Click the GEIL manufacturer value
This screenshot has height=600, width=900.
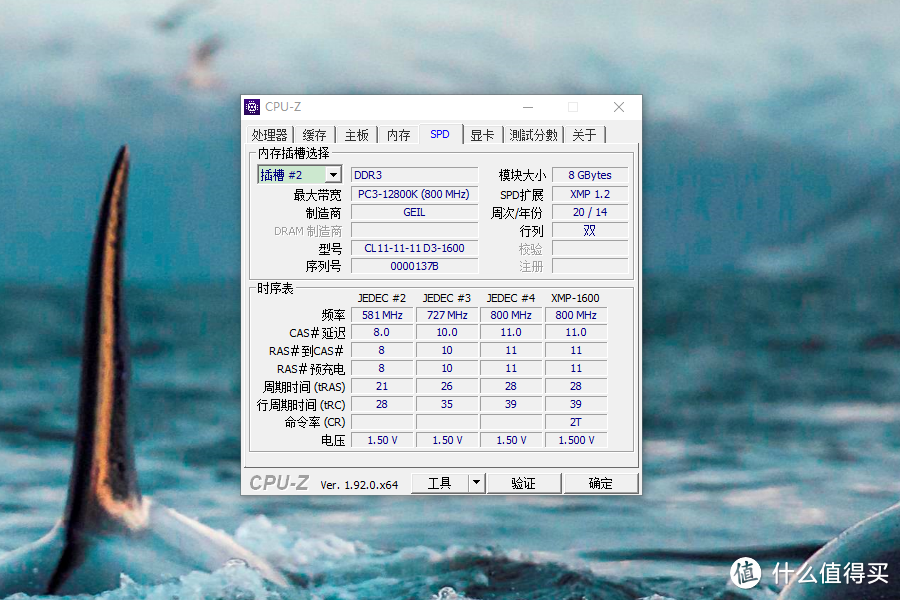click(x=414, y=212)
